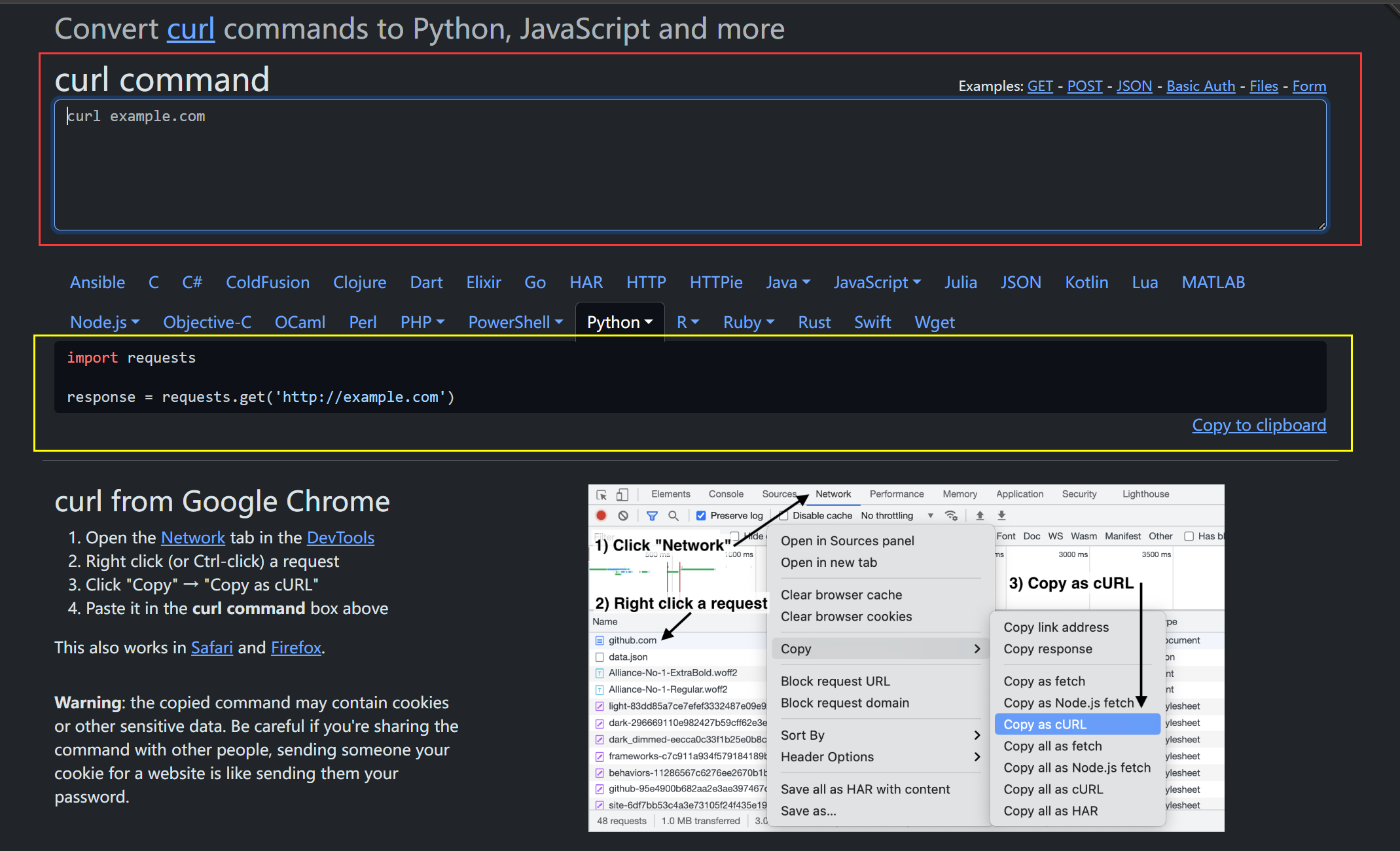This screenshot has height=851, width=1400.
Task: Click the blue filter funnel icon
Action: pyautogui.click(x=652, y=515)
